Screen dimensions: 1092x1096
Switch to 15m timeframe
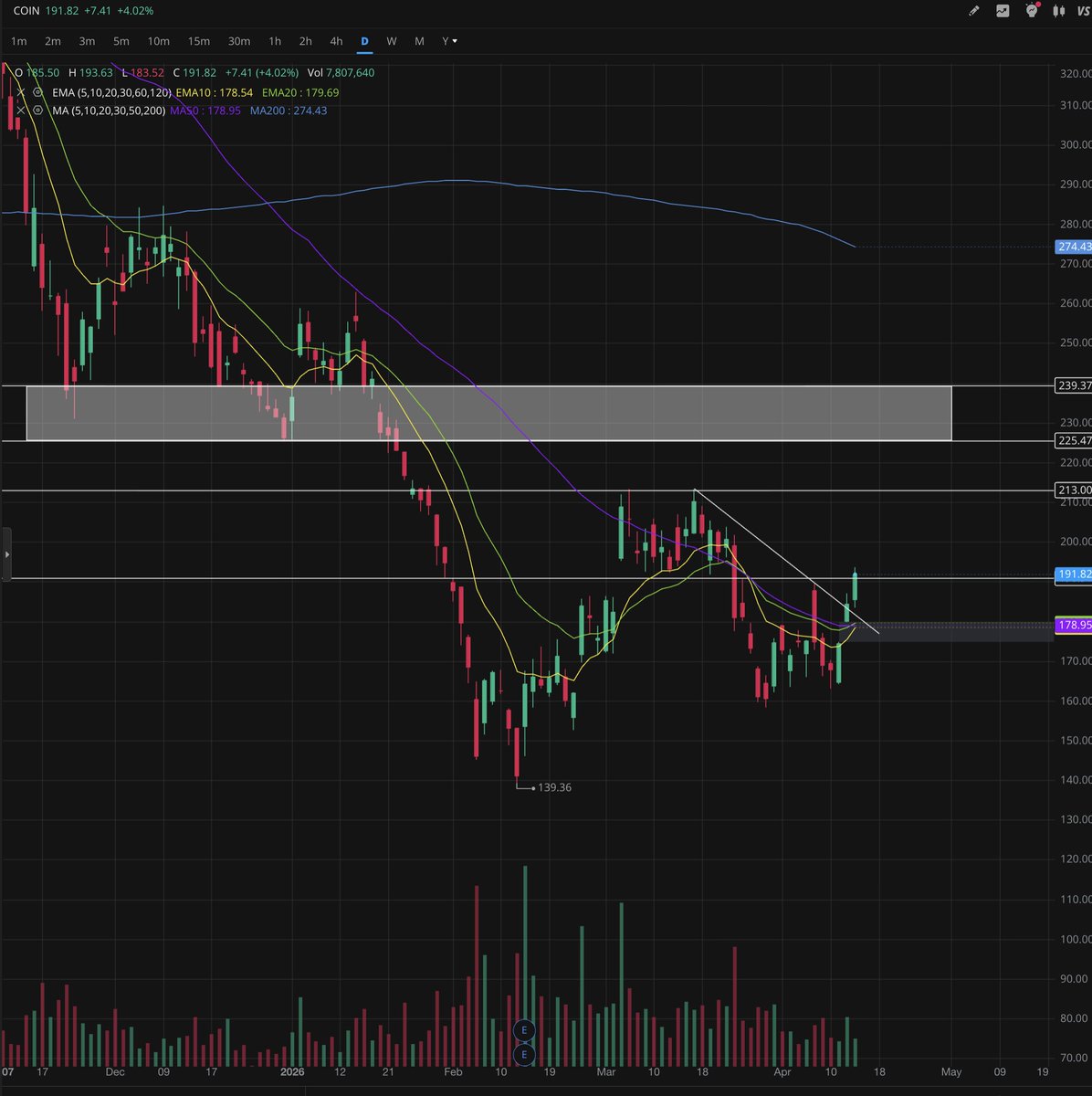pos(198,41)
